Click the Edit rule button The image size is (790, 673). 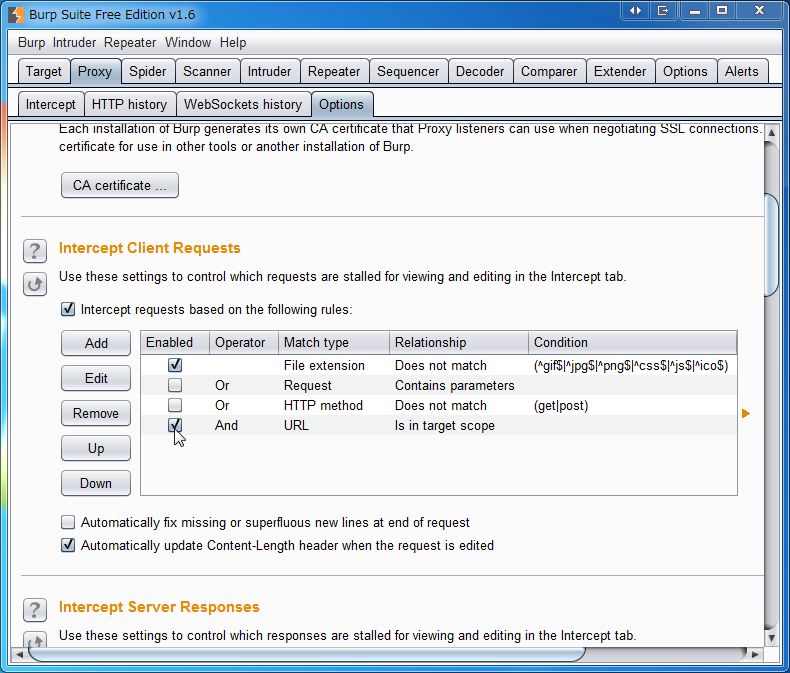[x=96, y=378]
